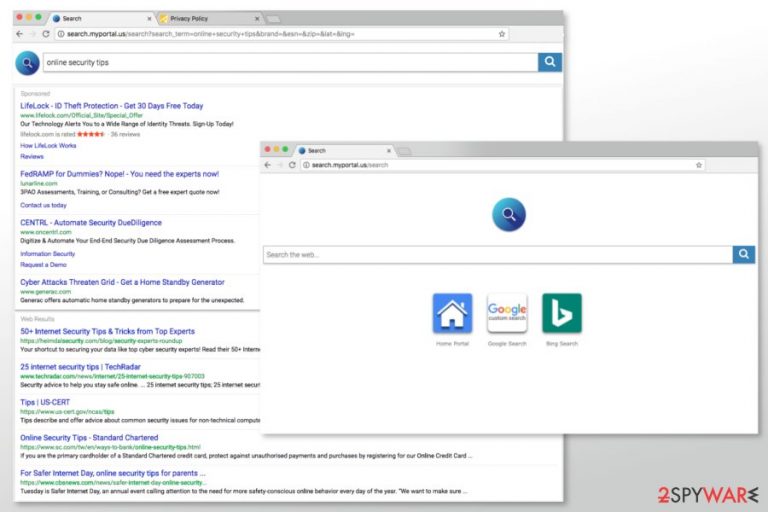Reload page in rear window
Screen dimensions: 768x512
(x=46, y=34)
